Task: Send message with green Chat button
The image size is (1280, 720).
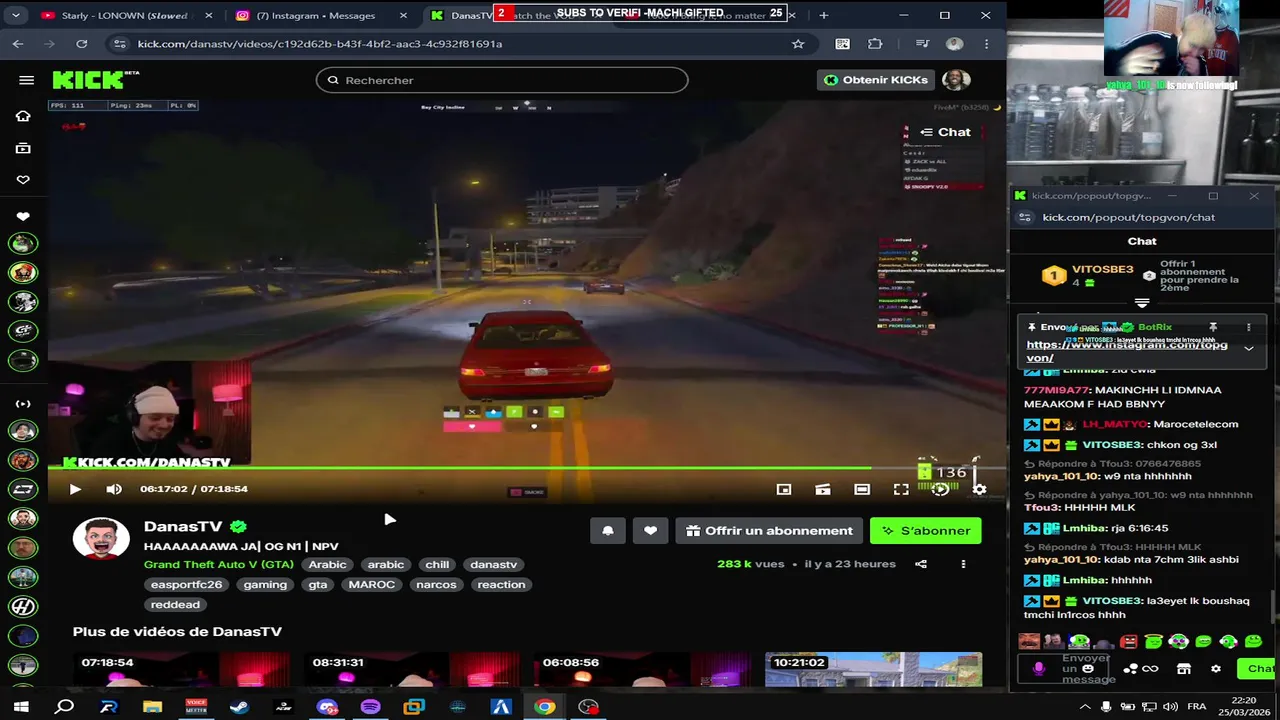Action: [1257, 669]
